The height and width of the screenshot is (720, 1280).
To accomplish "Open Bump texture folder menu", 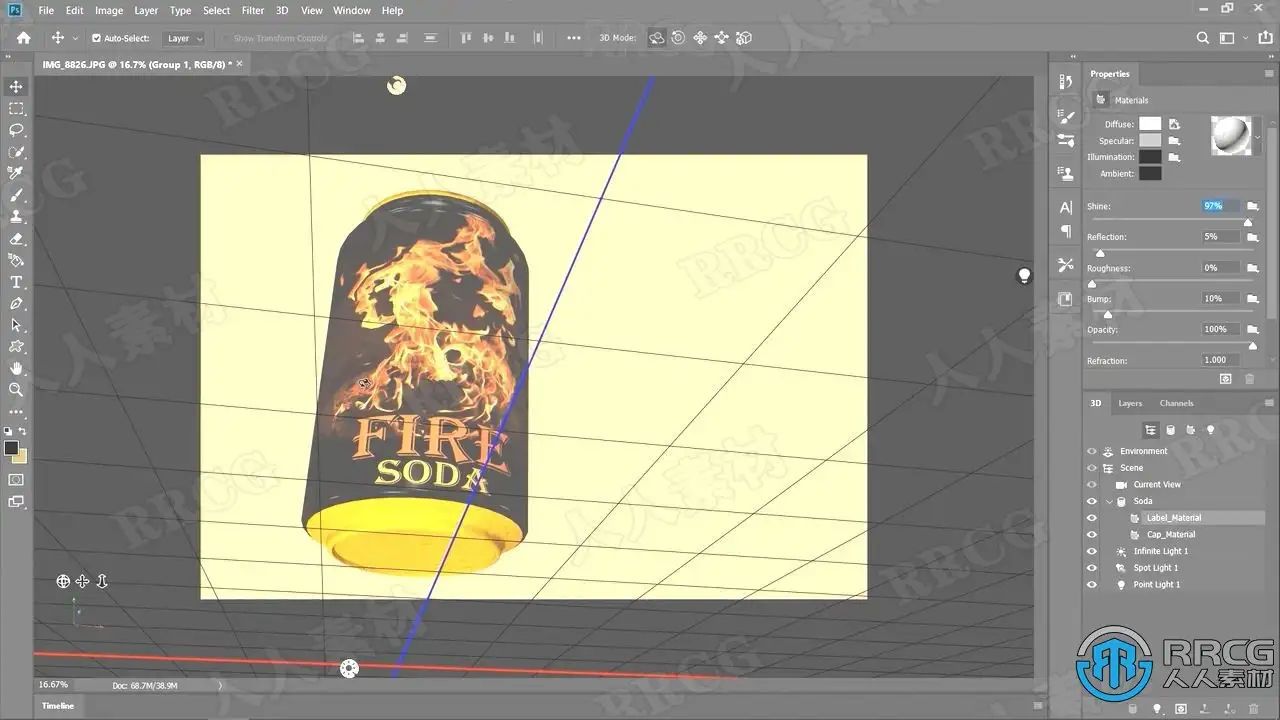I will pos(1252,298).
